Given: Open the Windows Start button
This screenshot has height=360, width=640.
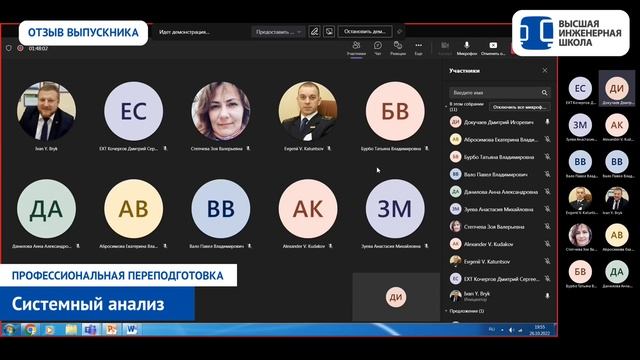Looking at the screenshot, I should (x=9, y=329).
